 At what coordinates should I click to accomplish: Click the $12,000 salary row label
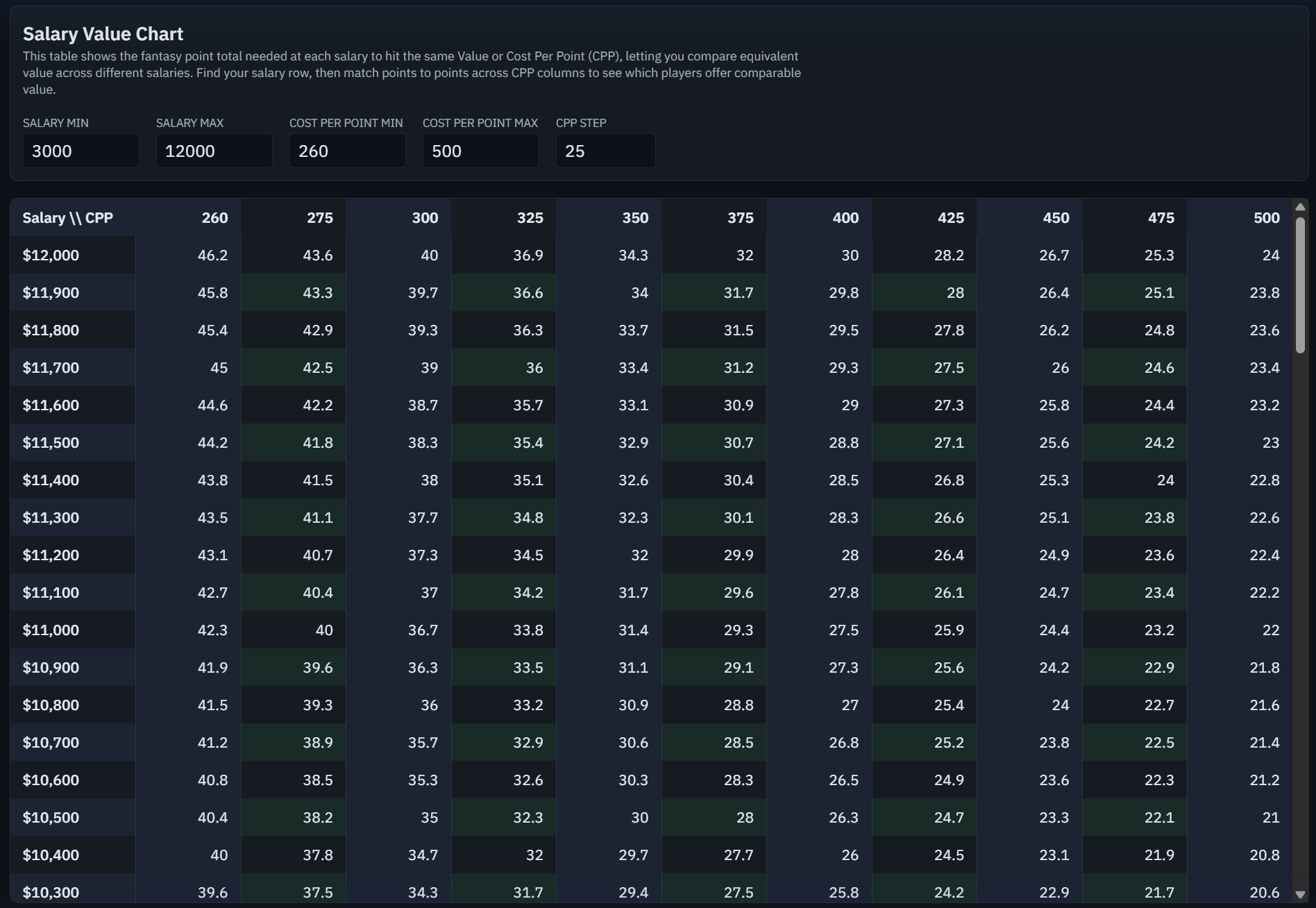[73, 255]
